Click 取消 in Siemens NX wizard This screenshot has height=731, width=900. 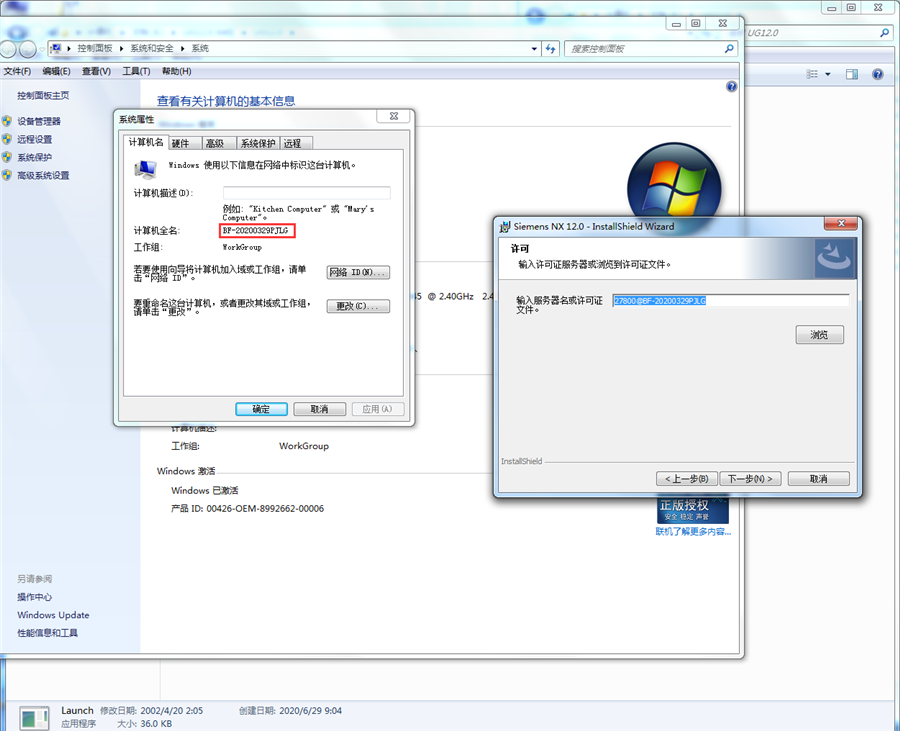tap(818, 479)
